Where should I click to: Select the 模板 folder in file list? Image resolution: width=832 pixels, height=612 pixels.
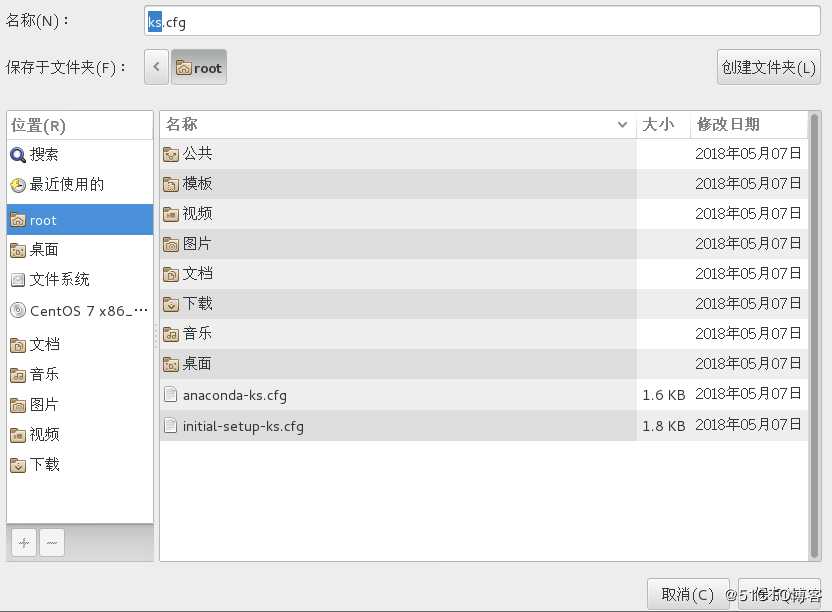click(483, 184)
